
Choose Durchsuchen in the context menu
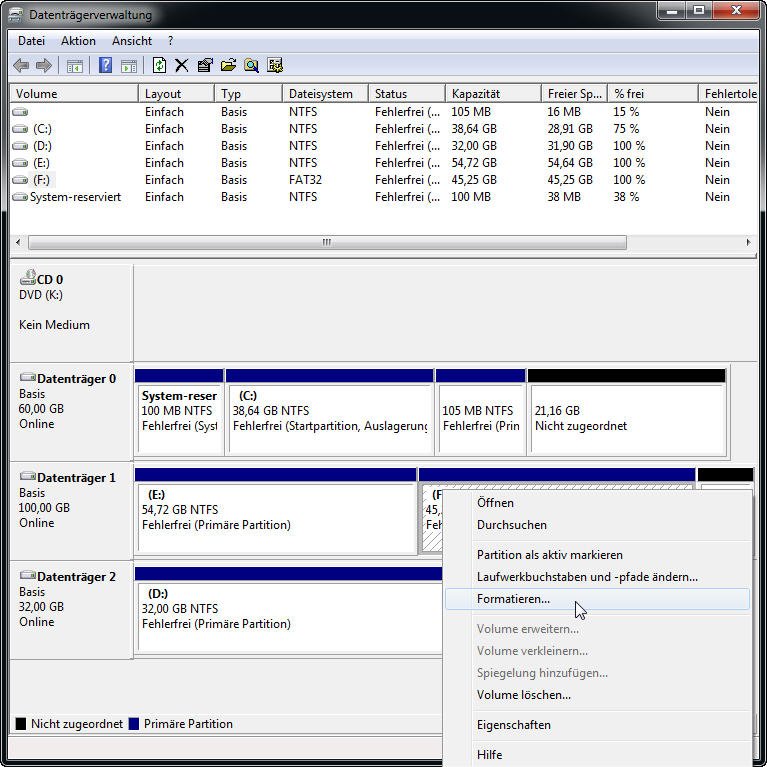(x=597, y=525)
